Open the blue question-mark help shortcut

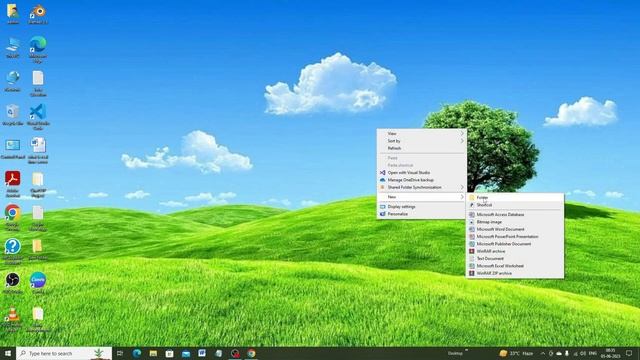point(13,251)
